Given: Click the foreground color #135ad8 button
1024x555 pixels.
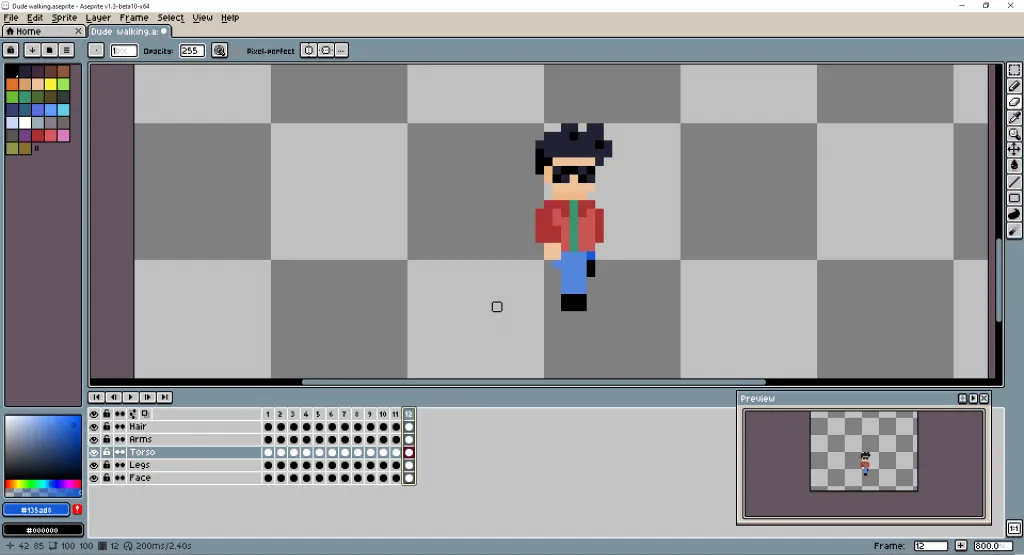Looking at the screenshot, I should (37, 509).
